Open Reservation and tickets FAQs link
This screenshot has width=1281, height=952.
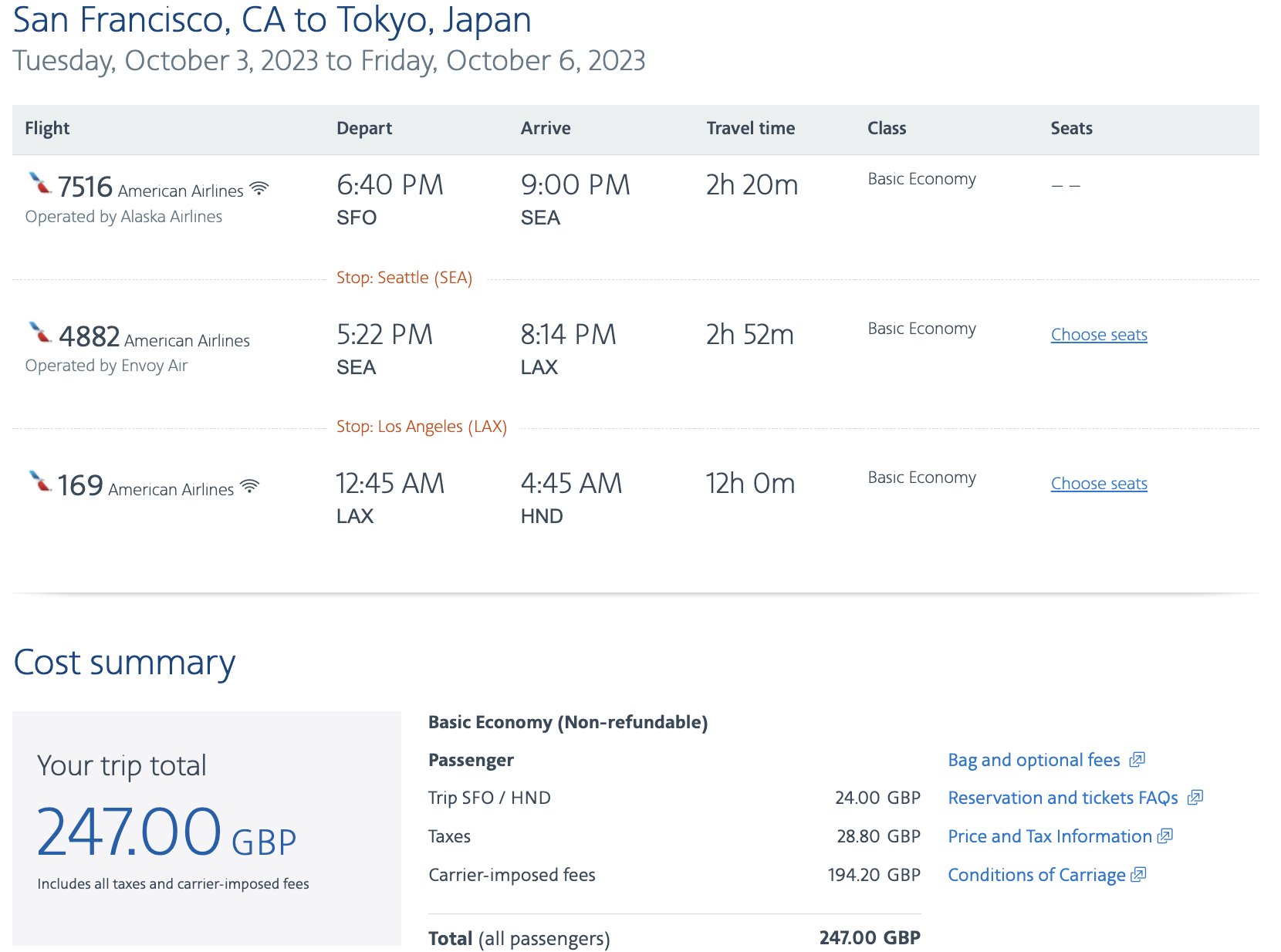[x=1063, y=798]
